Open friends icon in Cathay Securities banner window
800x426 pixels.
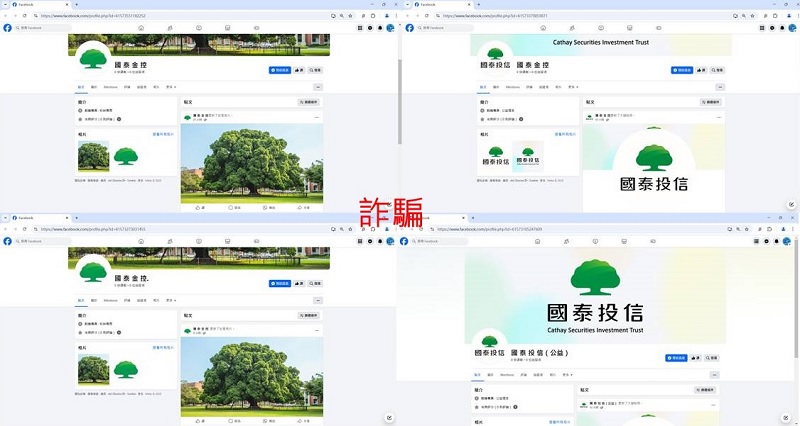pos(572,28)
